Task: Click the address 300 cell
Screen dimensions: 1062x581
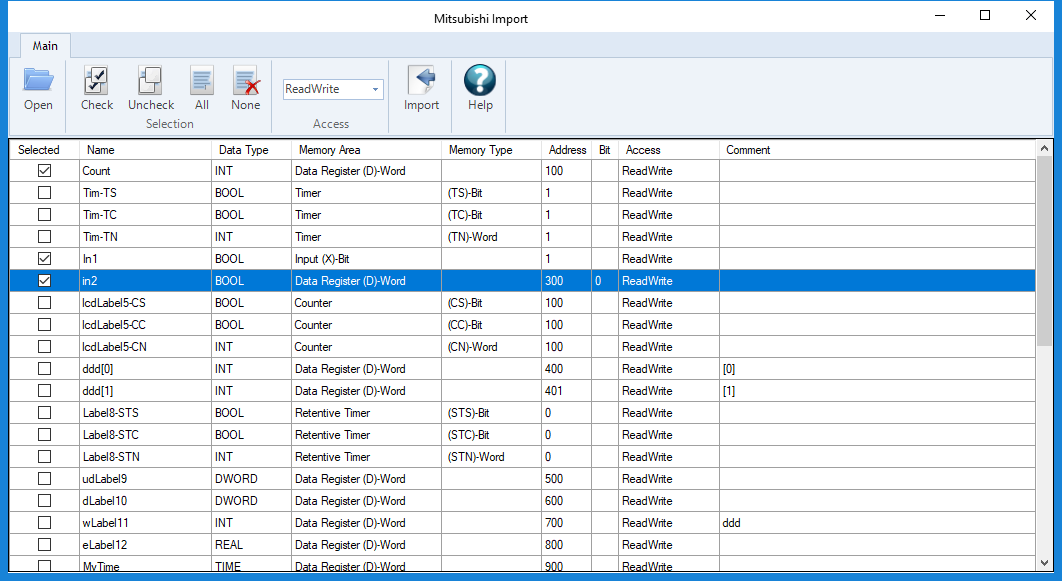Action: tap(566, 280)
